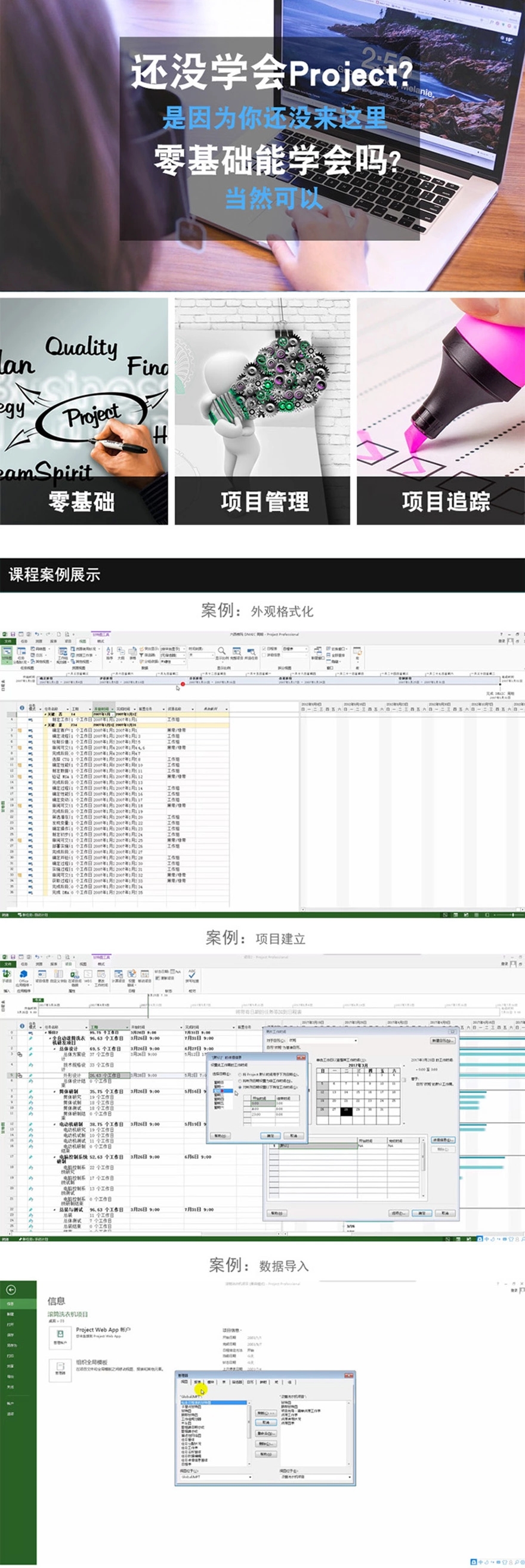This screenshot has height=1568, width=525.
Task: Select the second working time radio option
Action: point(240,1080)
